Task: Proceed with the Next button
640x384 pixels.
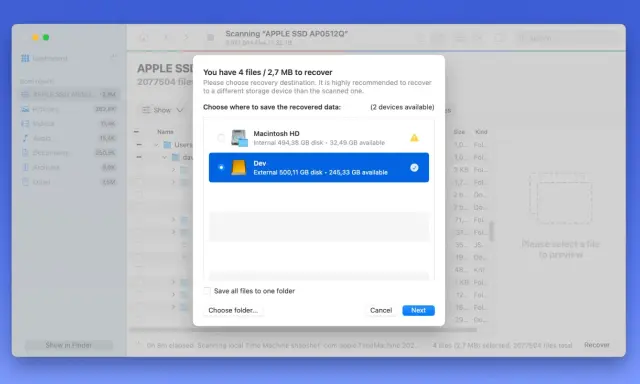Action: [x=418, y=310]
